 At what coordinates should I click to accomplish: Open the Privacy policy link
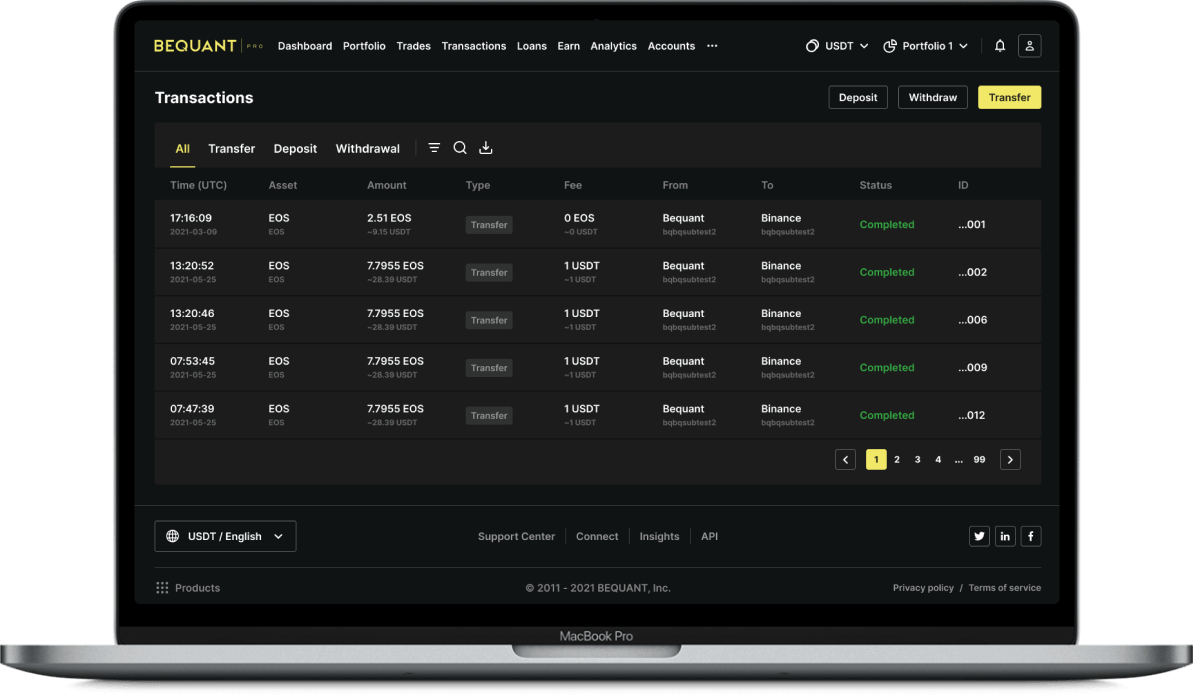tap(923, 588)
